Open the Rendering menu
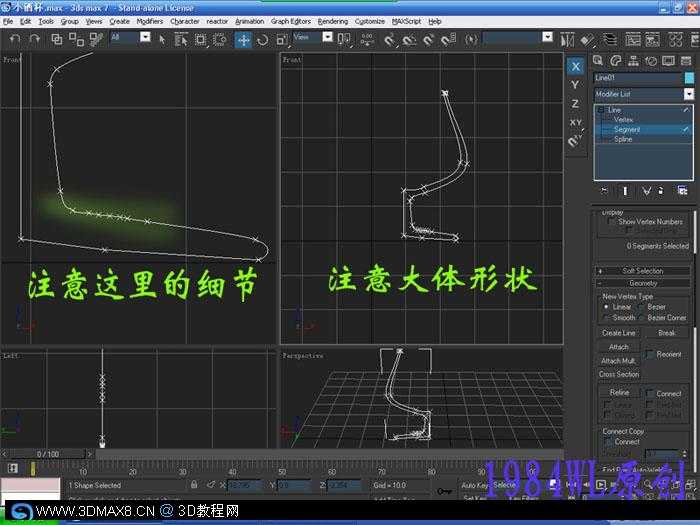 coord(333,21)
